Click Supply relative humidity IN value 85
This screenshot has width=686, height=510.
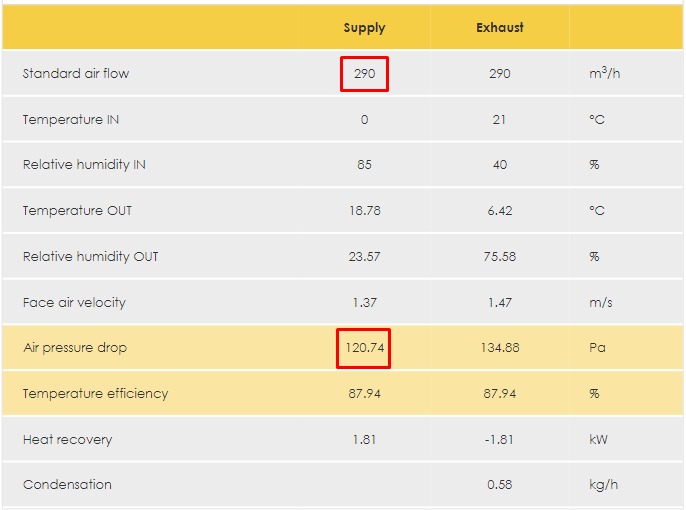pyautogui.click(x=364, y=165)
